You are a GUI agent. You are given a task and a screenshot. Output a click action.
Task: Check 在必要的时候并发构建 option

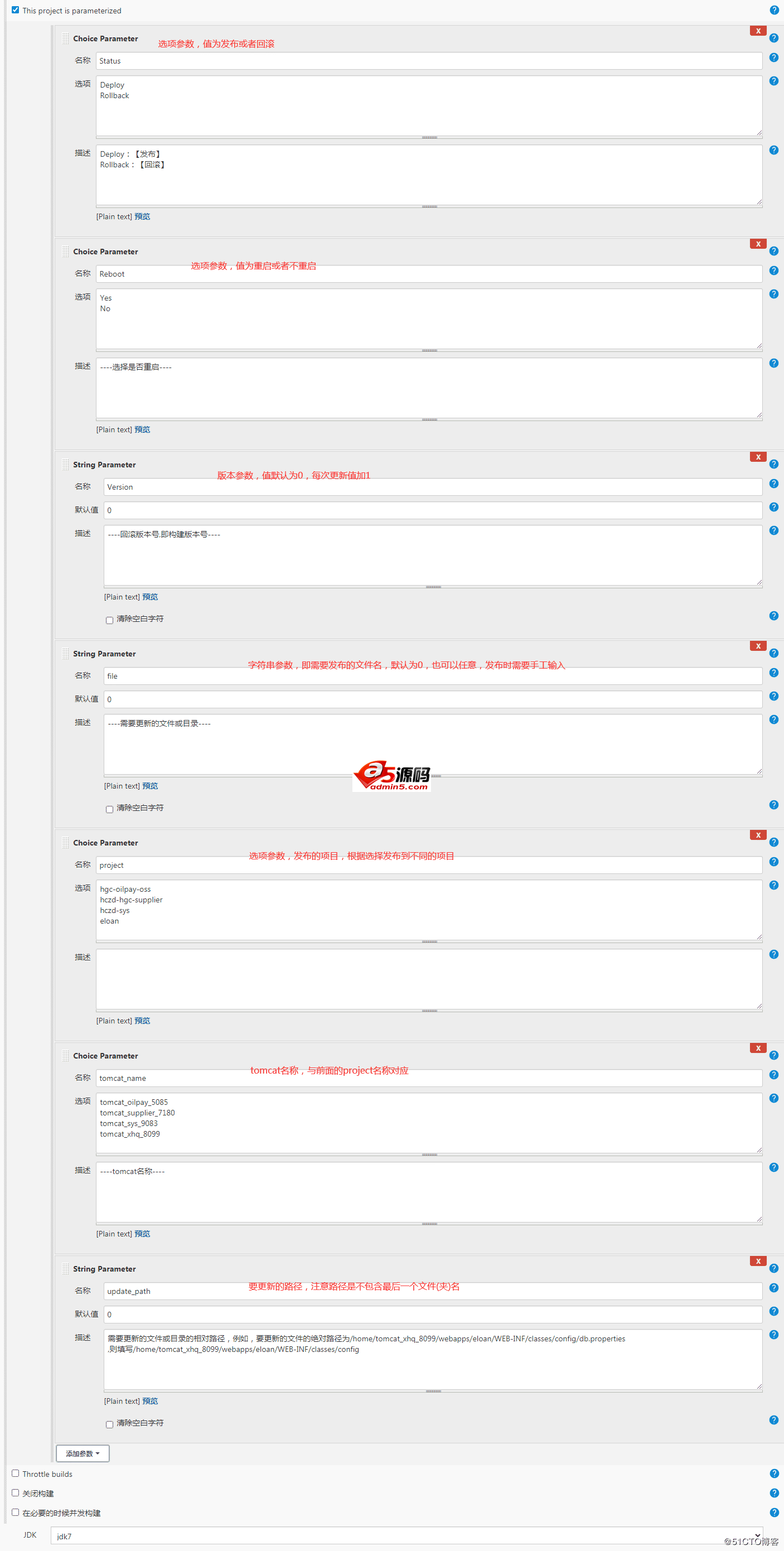click(15, 1512)
